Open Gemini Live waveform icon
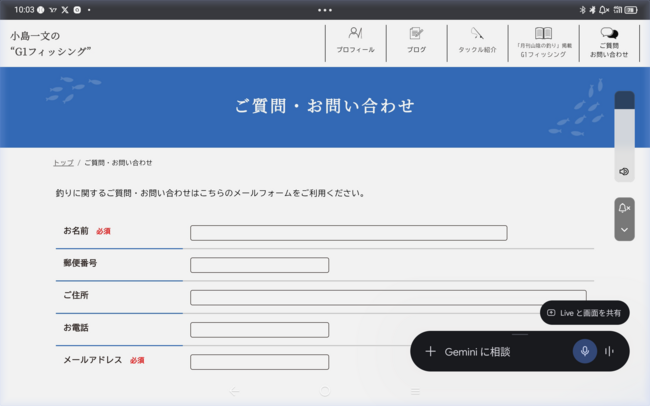 point(609,352)
